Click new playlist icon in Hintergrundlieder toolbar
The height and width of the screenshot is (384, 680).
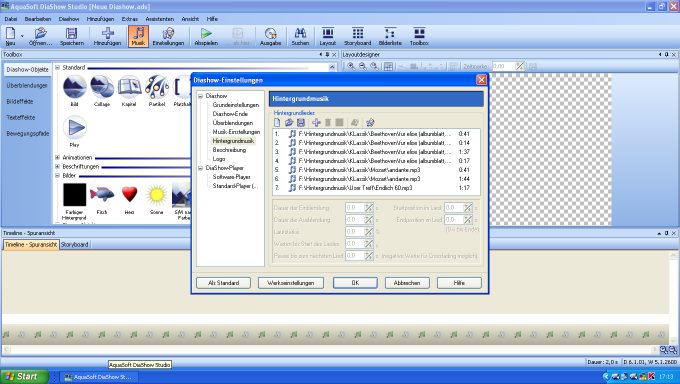(x=277, y=123)
